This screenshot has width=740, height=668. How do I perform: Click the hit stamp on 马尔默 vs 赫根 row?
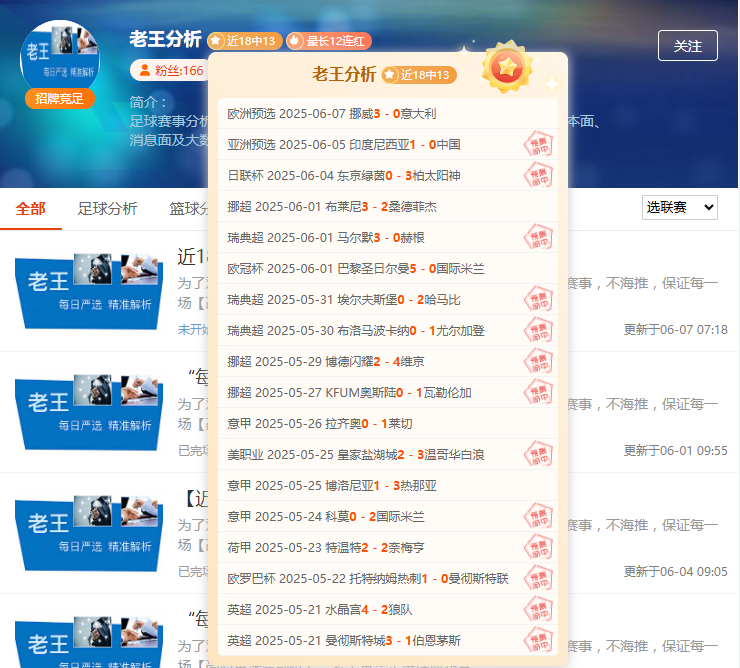pyautogui.click(x=538, y=237)
